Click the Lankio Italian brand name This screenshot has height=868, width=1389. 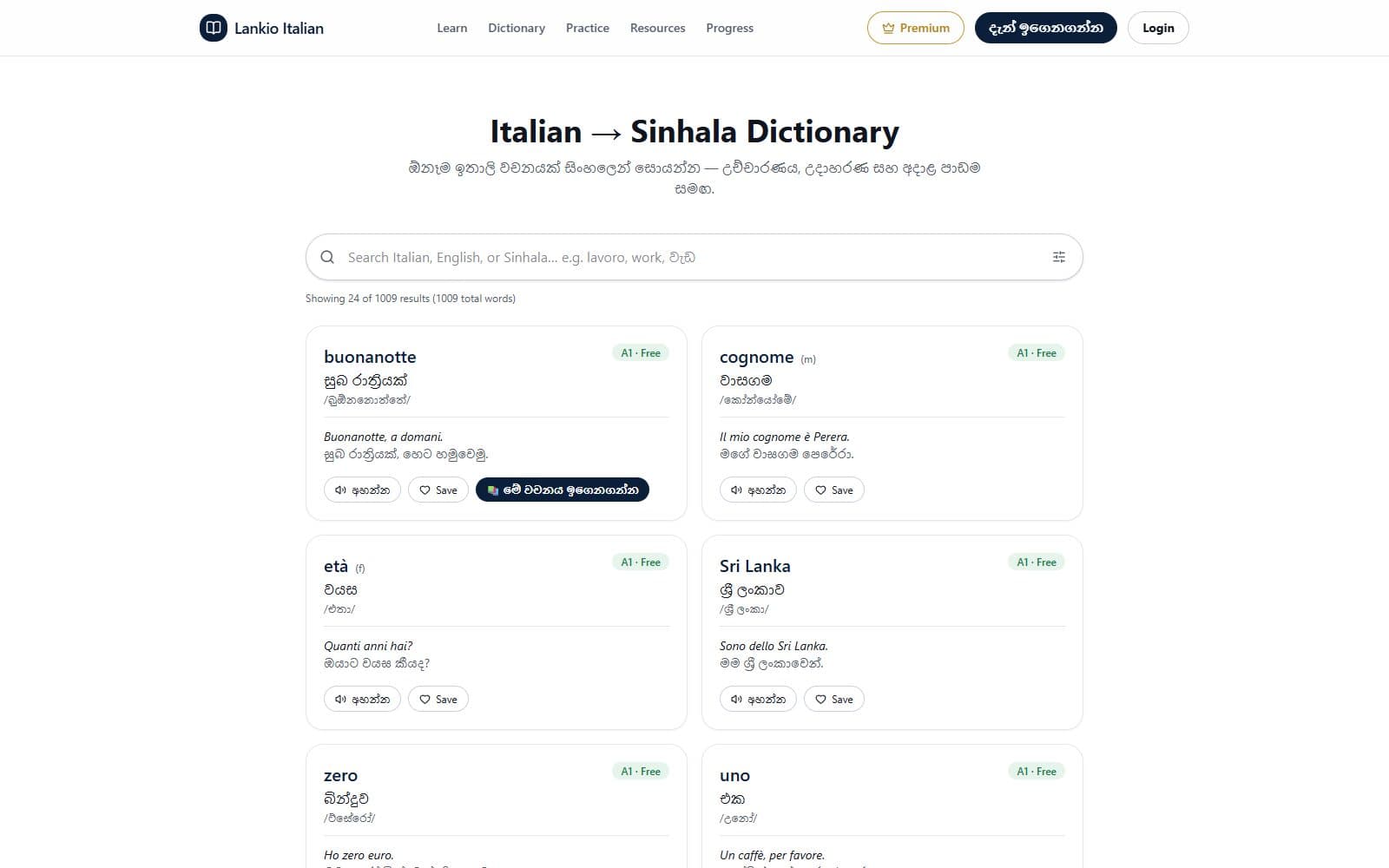click(279, 28)
